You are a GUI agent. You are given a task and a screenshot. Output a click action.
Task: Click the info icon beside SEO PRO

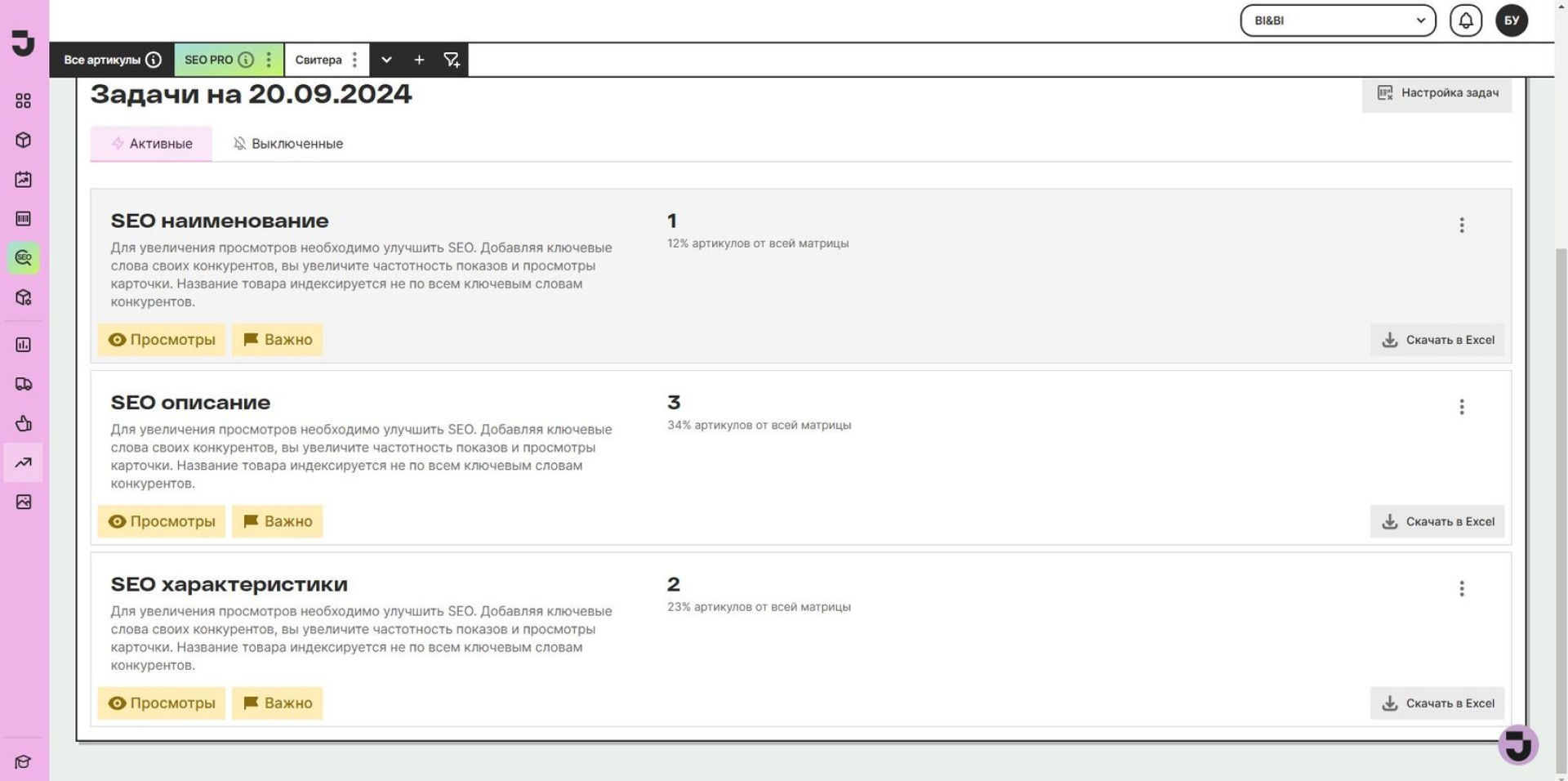[x=246, y=60]
